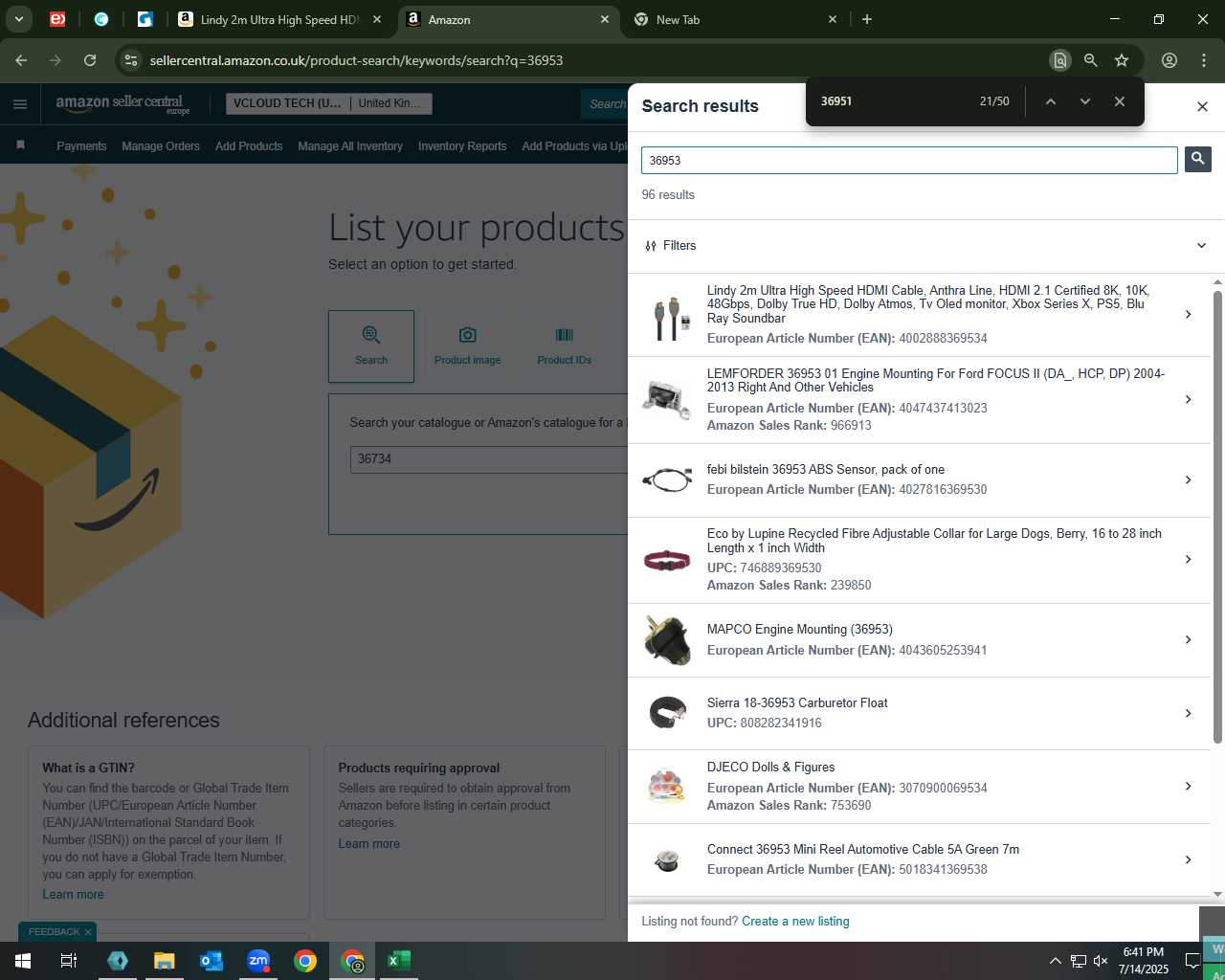Image resolution: width=1225 pixels, height=980 pixels.
Task: Click the '96 results' count text
Action: coord(668,195)
